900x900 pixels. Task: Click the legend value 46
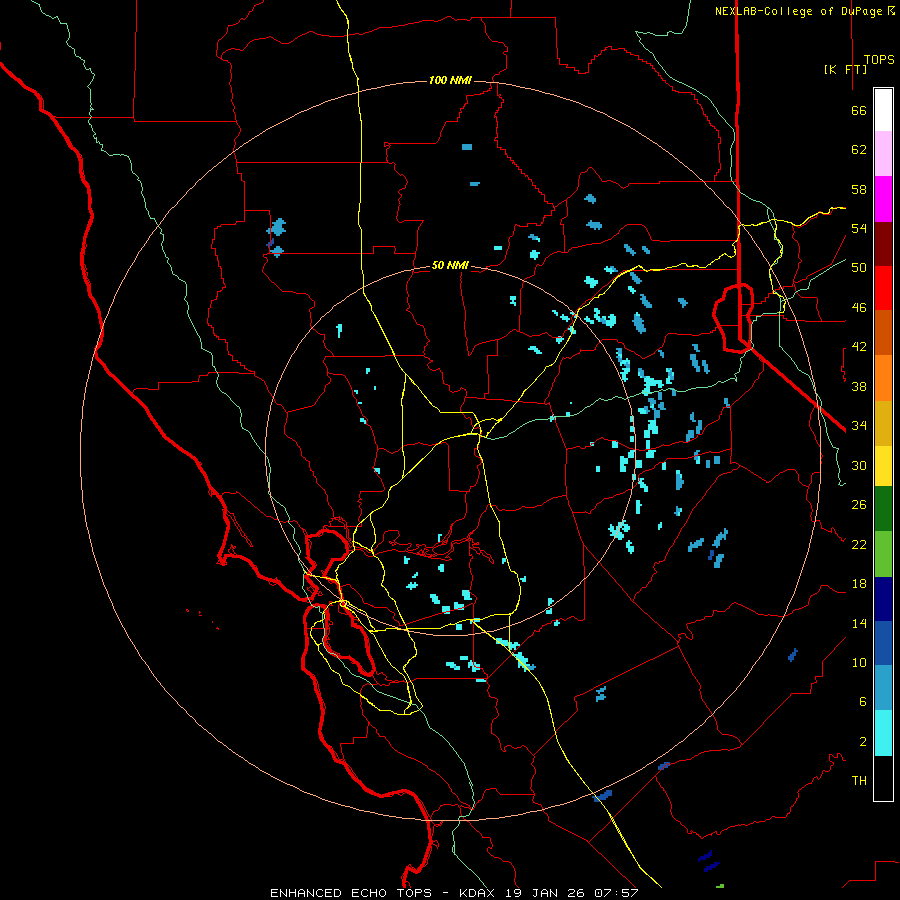[x=859, y=308]
